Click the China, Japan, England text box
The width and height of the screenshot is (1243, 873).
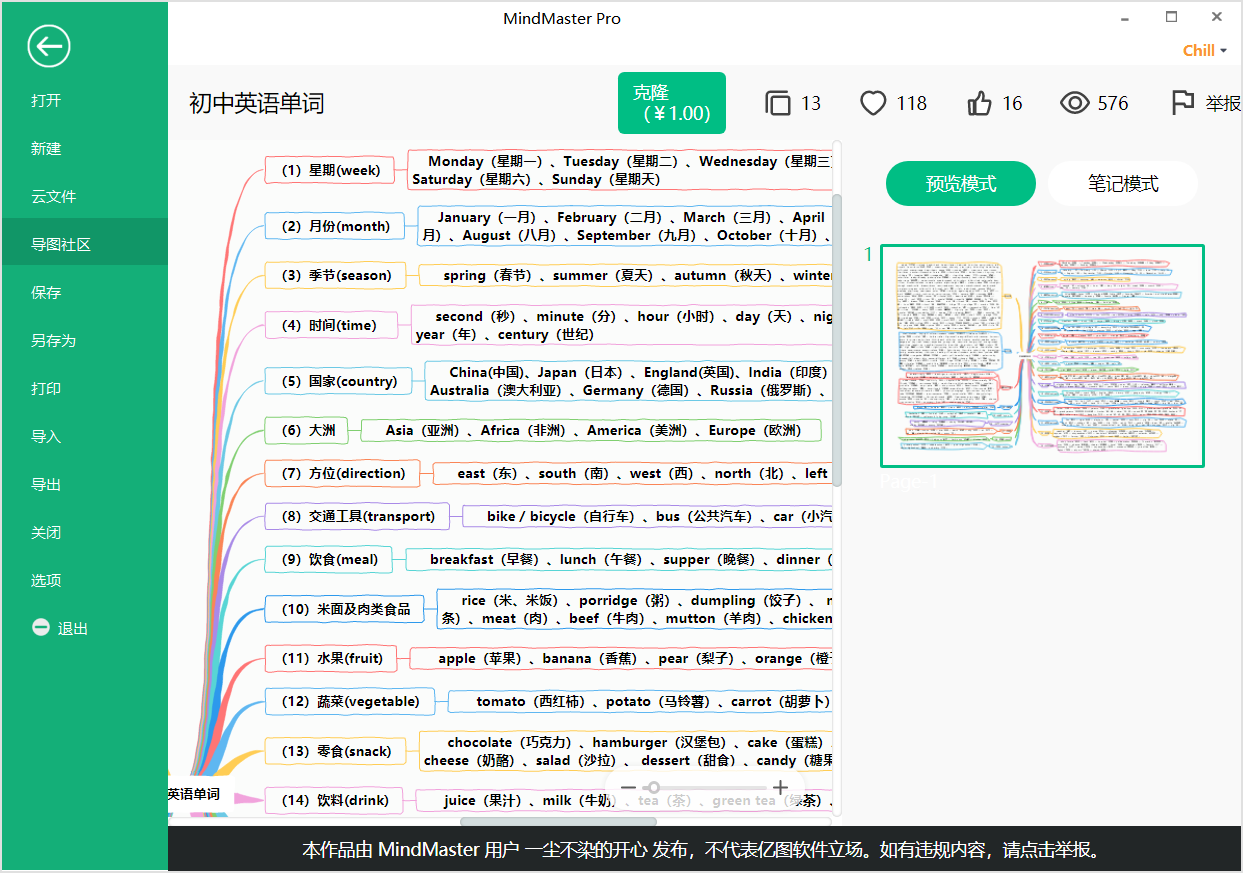click(628, 381)
